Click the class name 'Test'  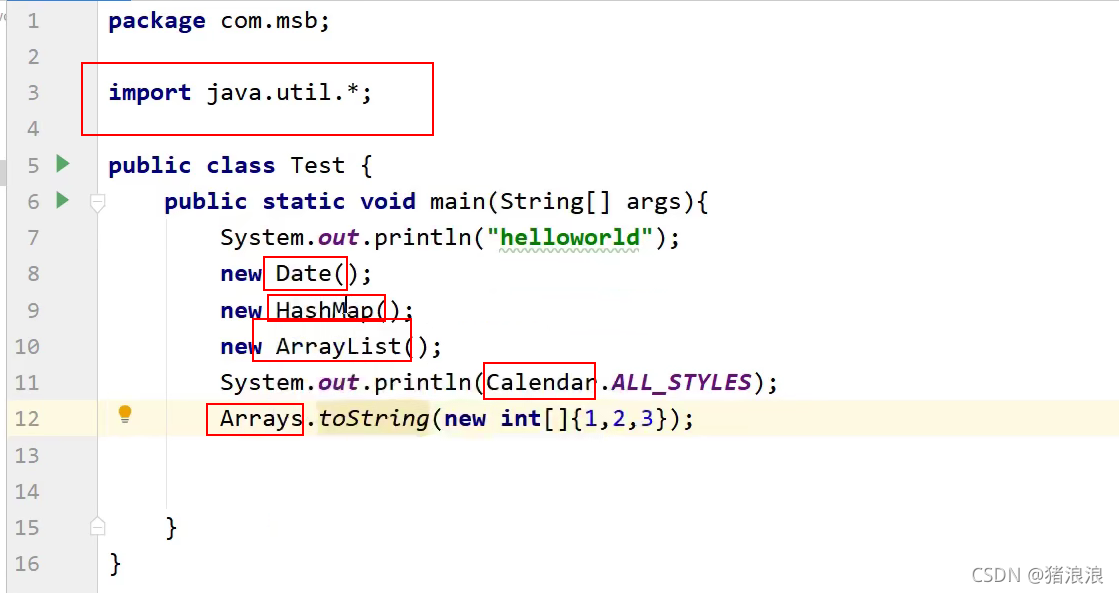(318, 166)
